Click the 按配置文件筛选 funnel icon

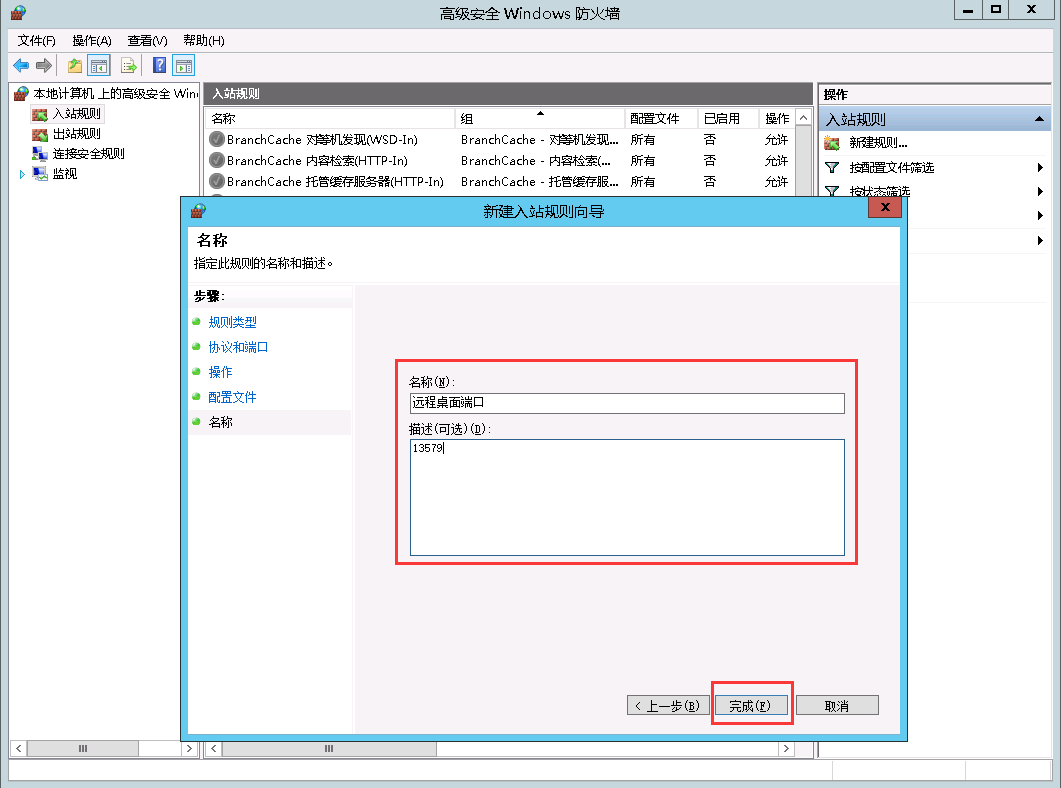832,168
